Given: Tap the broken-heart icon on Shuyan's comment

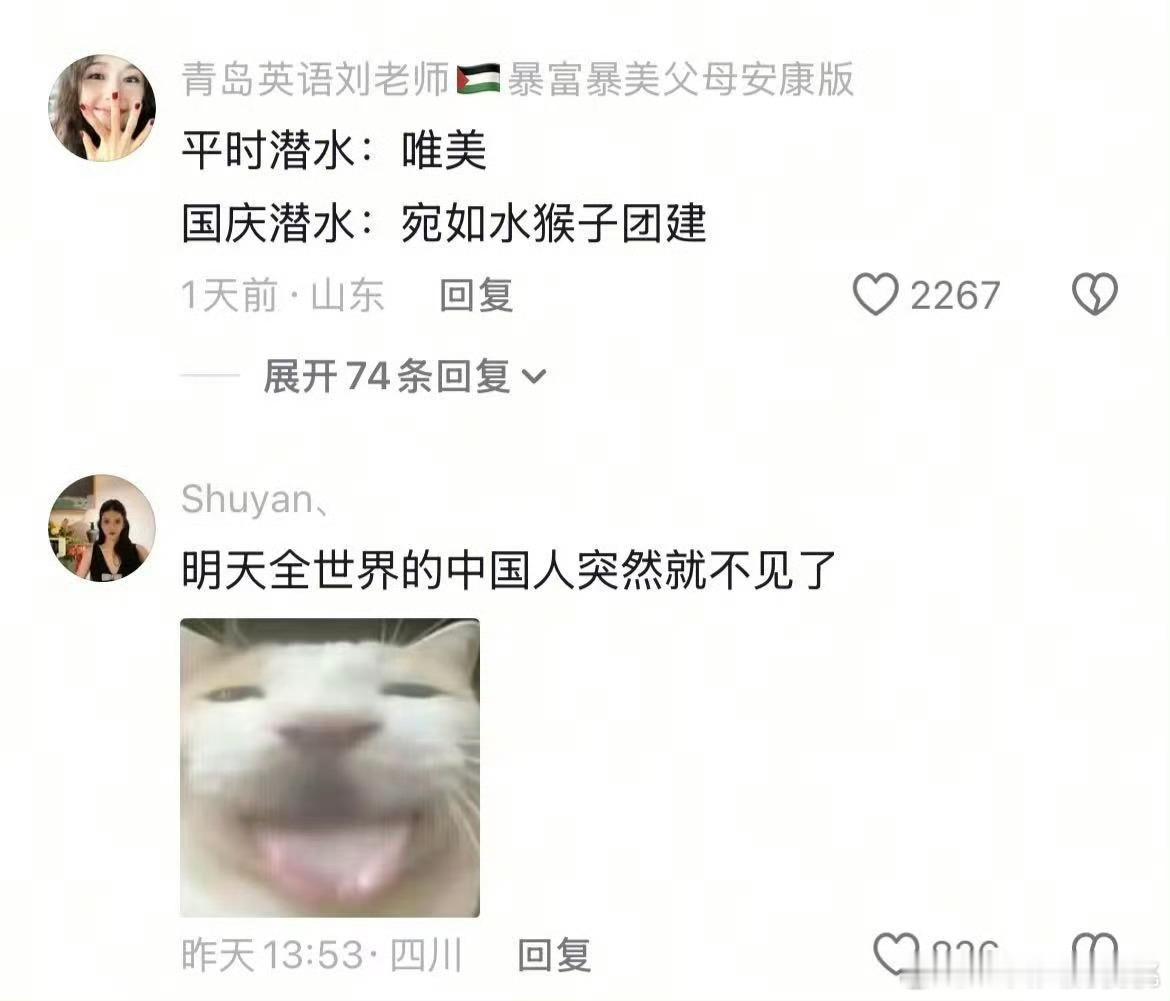Looking at the screenshot, I should pyautogui.click(x=1095, y=953).
